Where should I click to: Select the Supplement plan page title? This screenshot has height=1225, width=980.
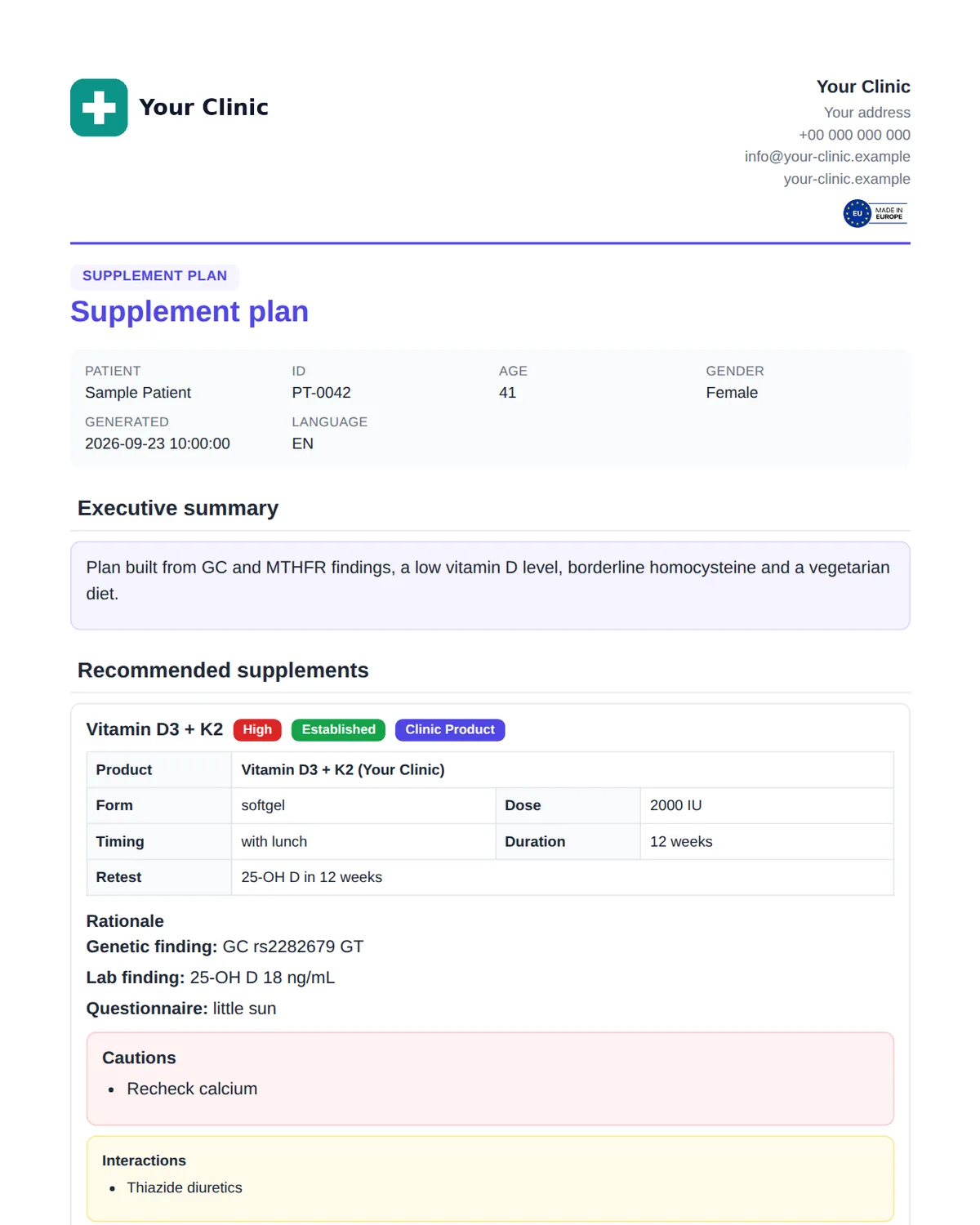coord(189,312)
